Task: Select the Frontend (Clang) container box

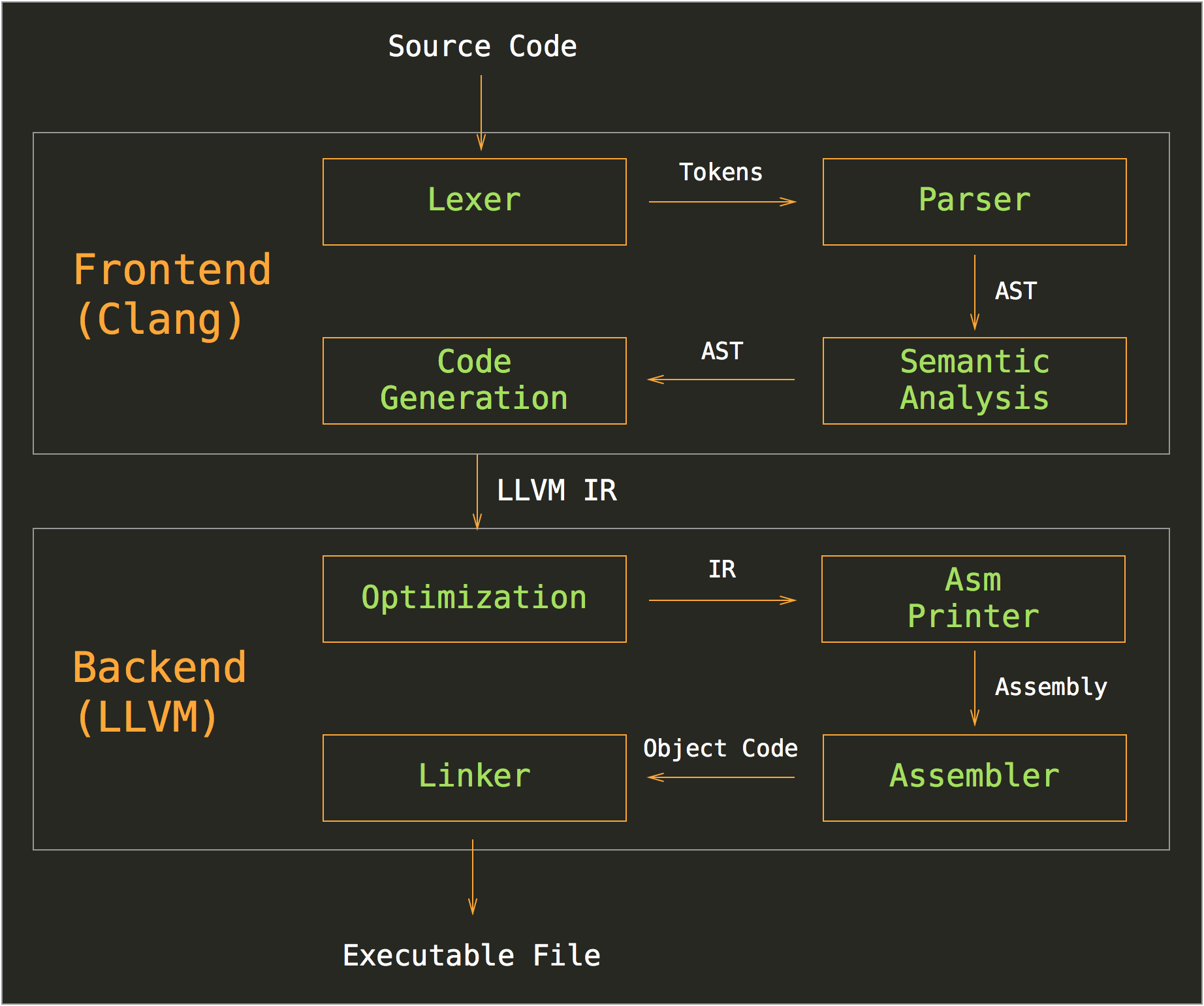Action: pyautogui.click(x=173, y=293)
